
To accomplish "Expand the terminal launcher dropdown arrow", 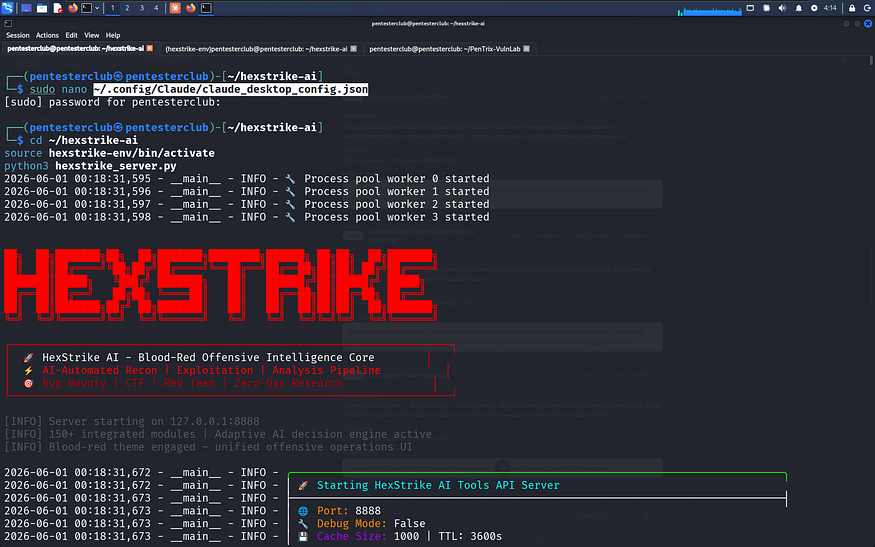I will tap(97, 8).
